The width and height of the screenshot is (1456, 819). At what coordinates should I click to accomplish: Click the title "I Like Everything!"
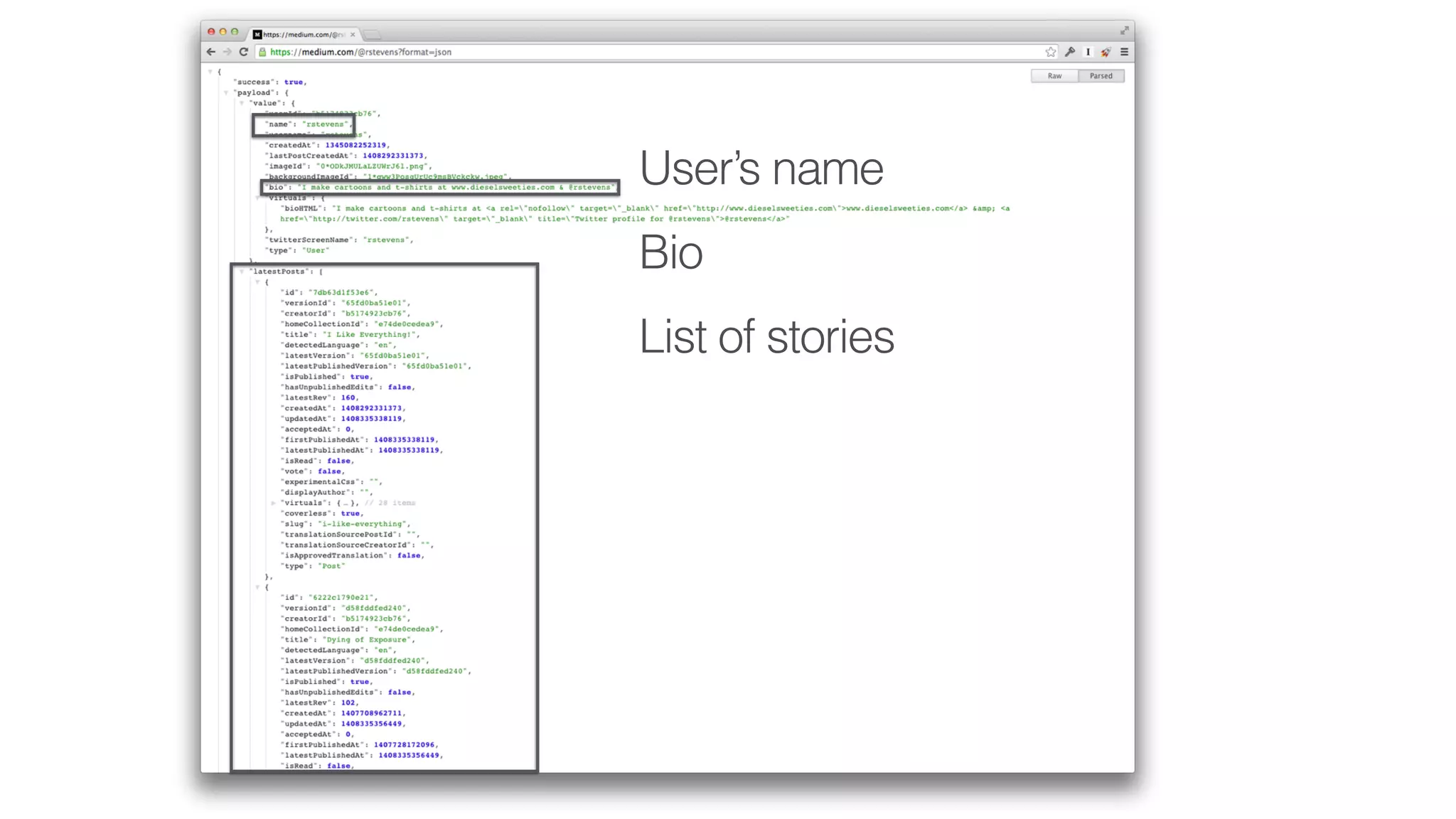click(370, 335)
